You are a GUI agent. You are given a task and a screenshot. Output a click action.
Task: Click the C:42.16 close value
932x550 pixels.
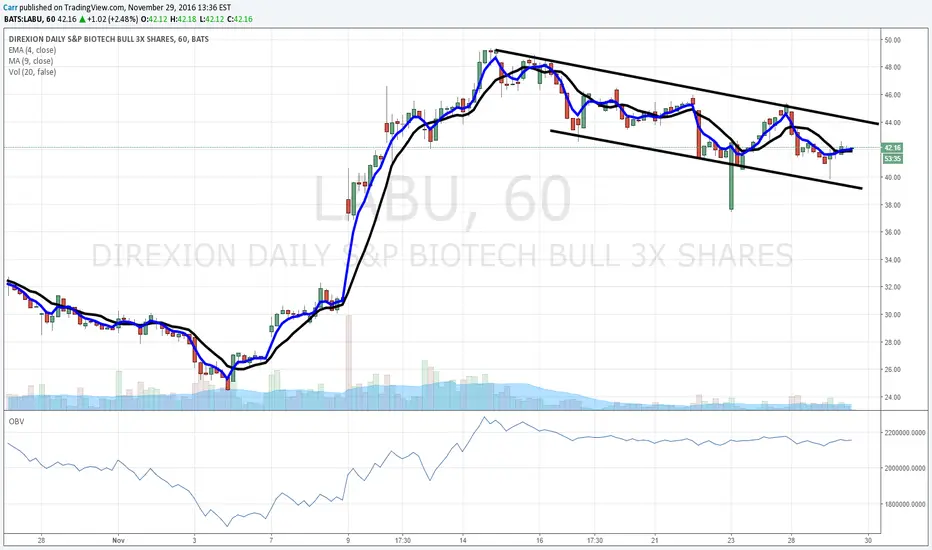click(239, 19)
